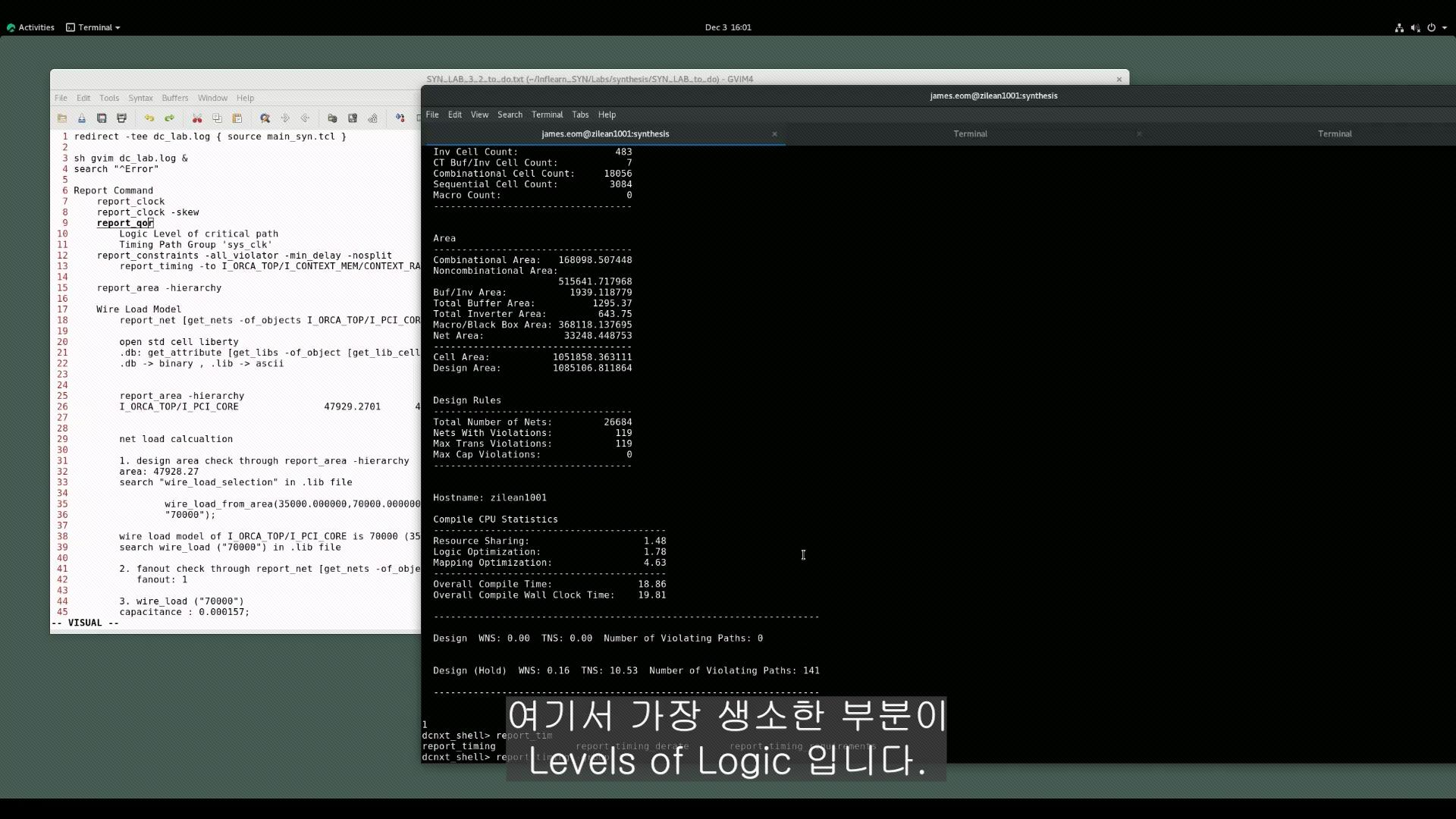Image resolution: width=1456 pixels, height=819 pixels.
Task: Open the Syntax menu in GVim
Action: [140, 98]
